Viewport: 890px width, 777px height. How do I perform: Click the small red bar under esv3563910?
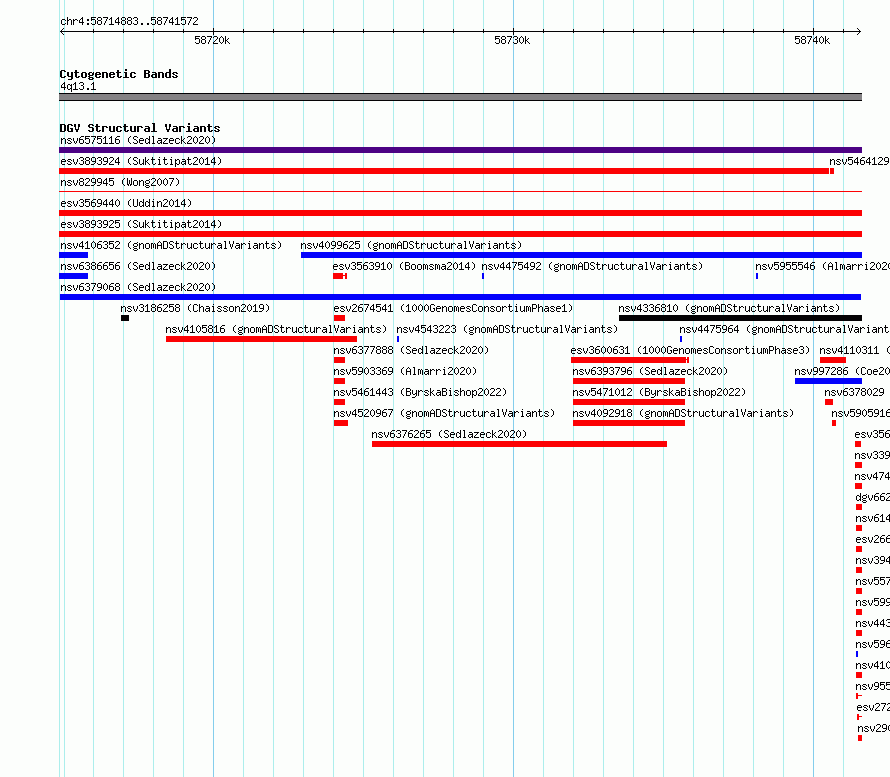[340, 276]
